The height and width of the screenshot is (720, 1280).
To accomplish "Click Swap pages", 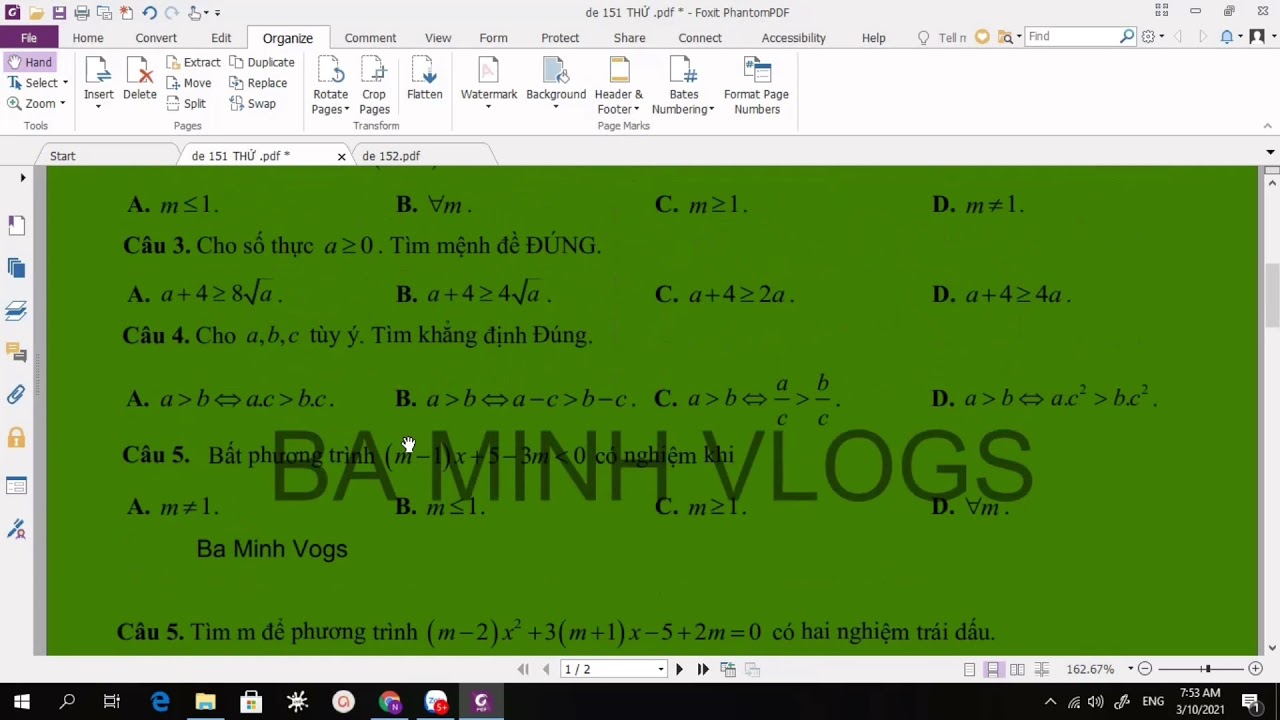I will pos(253,103).
